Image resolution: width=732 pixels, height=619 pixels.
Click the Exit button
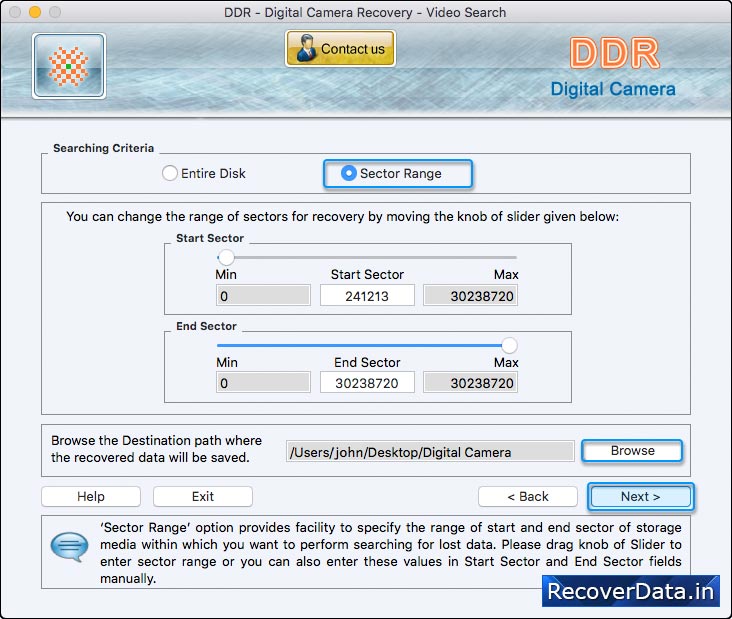(203, 496)
